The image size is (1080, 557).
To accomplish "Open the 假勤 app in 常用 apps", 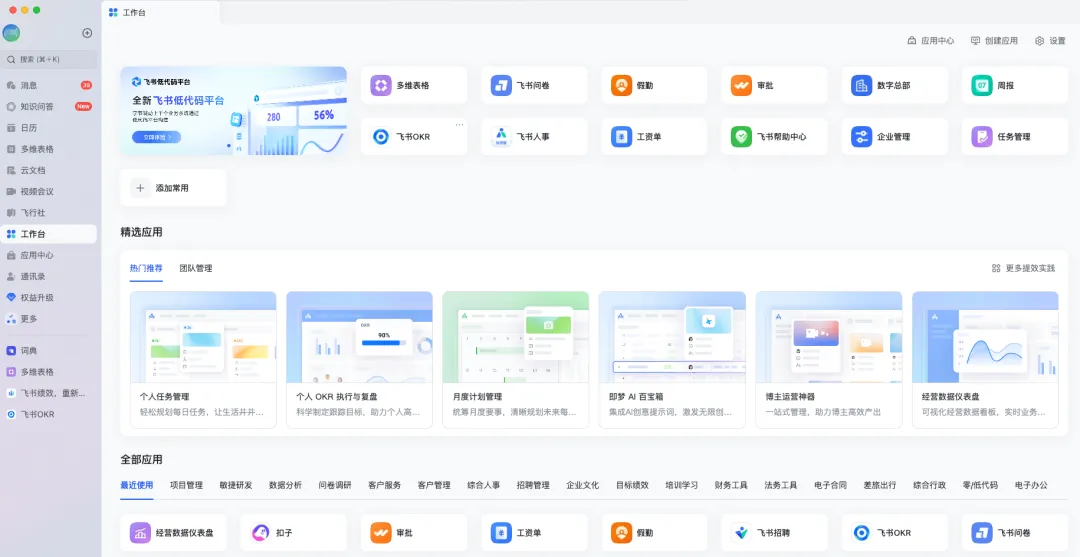I will coord(654,85).
